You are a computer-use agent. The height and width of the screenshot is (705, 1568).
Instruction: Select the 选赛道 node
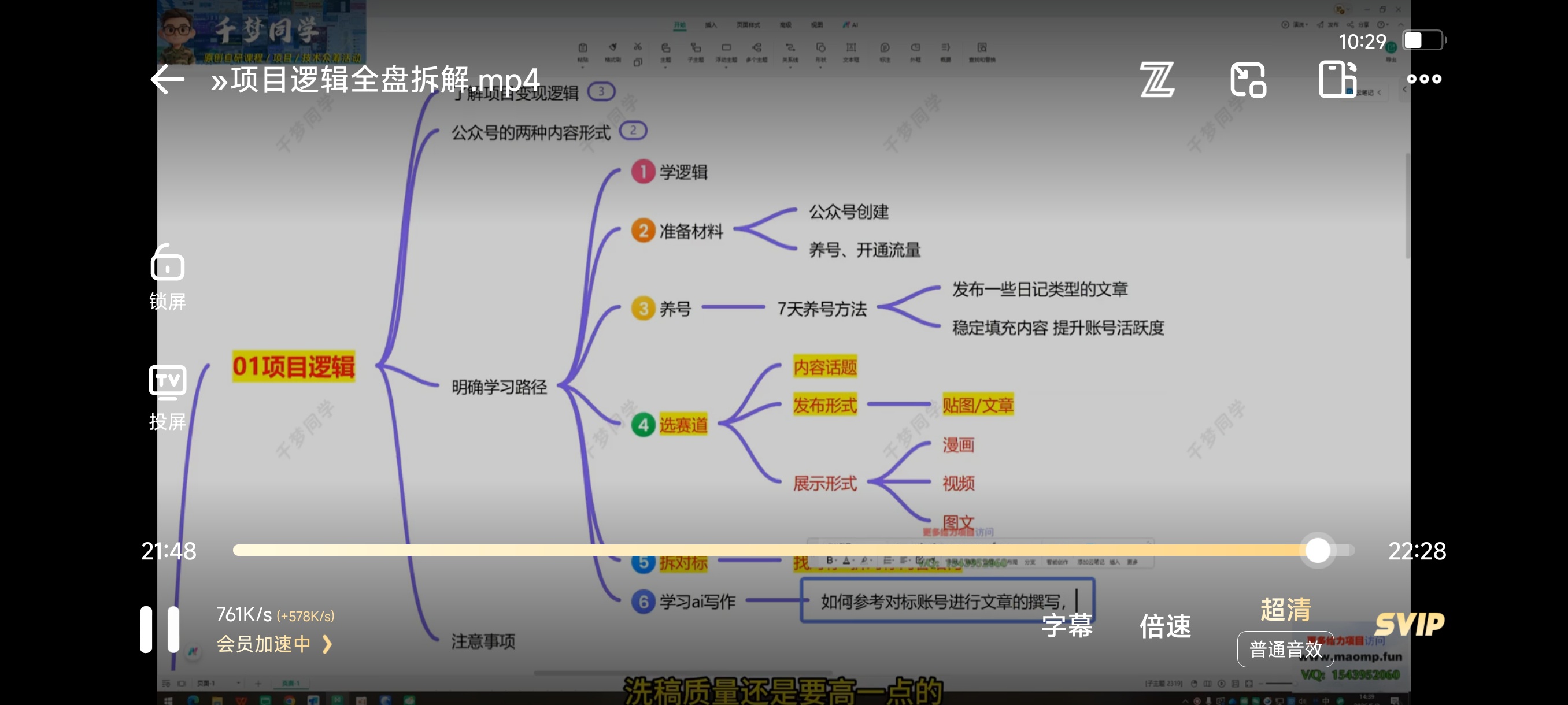tap(683, 425)
